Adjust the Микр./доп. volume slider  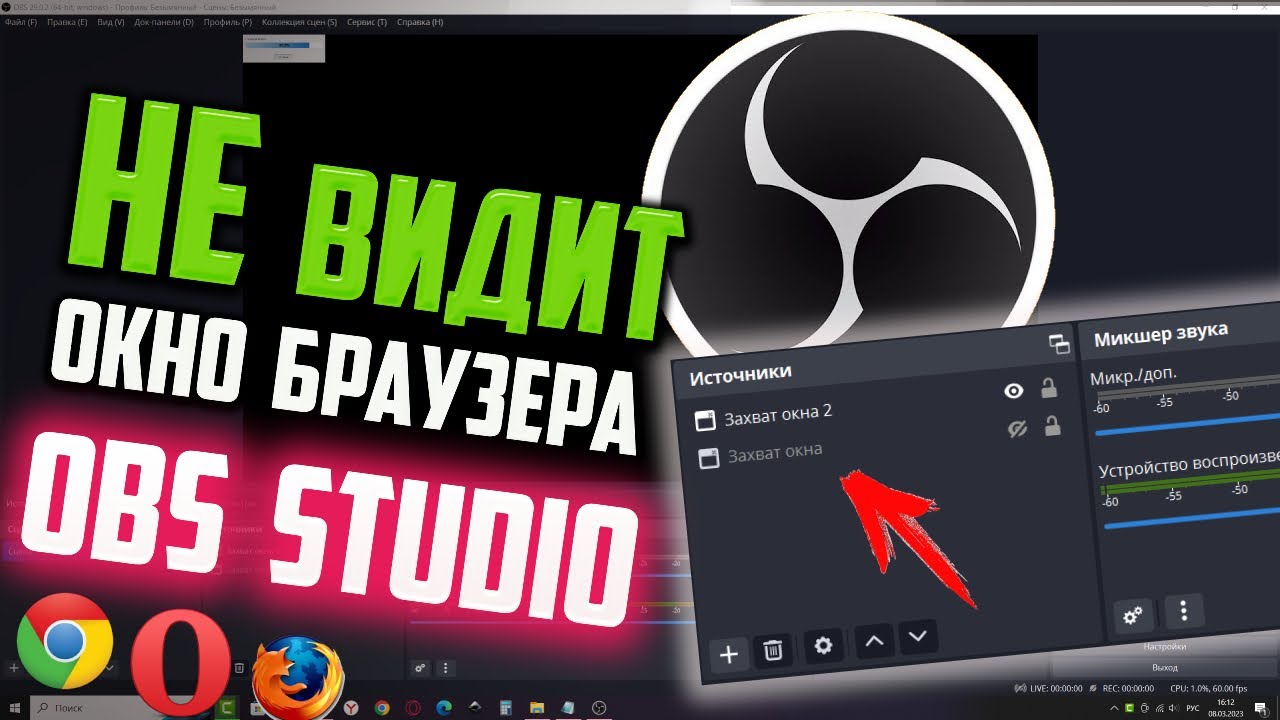[x=1188, y=422]
